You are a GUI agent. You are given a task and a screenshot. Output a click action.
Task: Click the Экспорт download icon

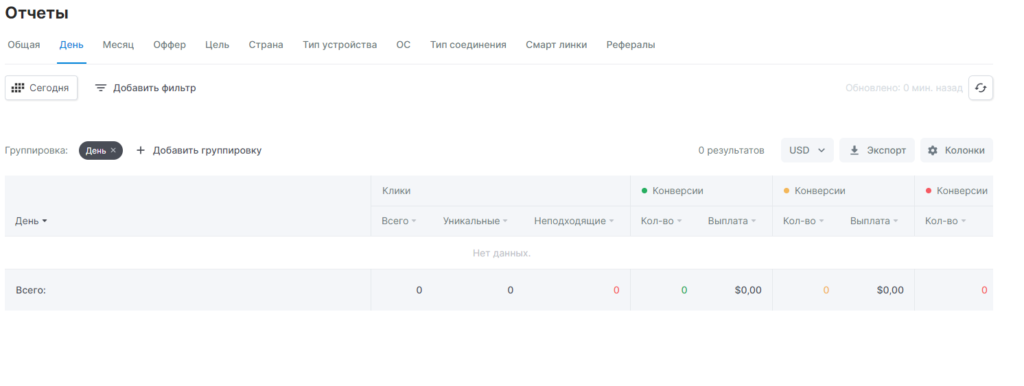click(x=854, y=150)
